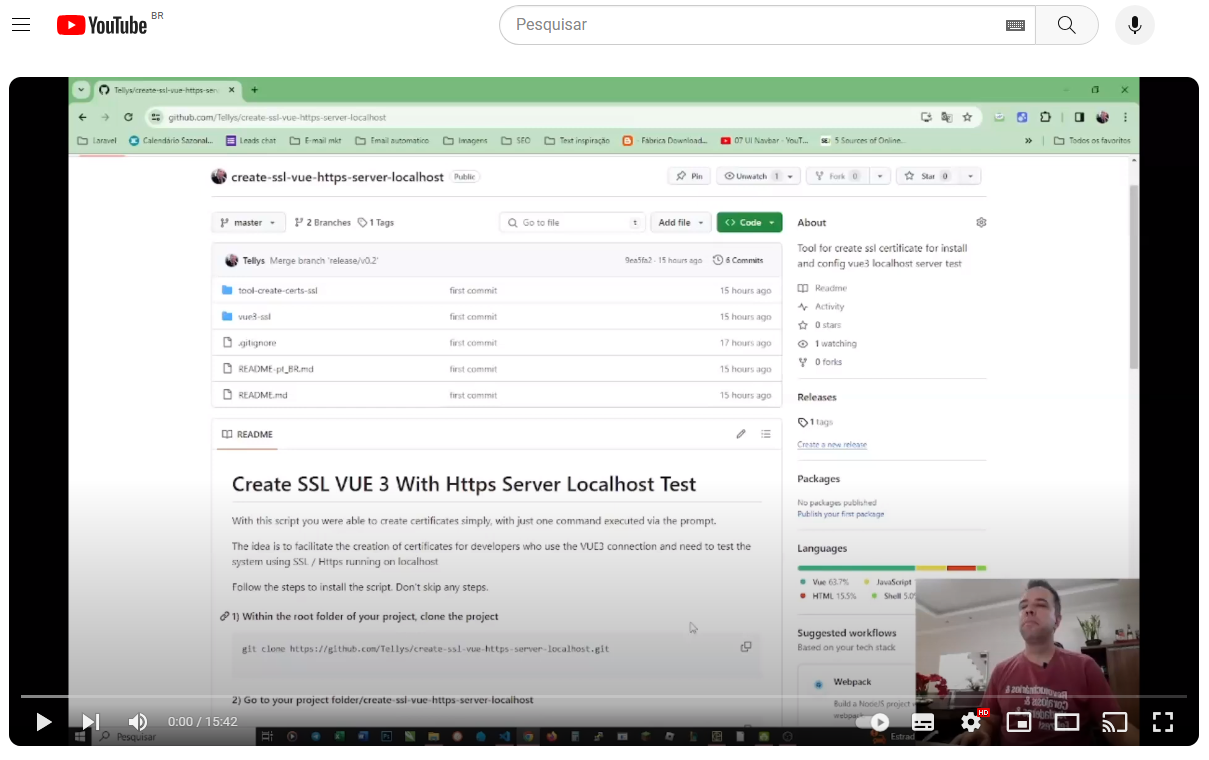The width and height of the screenshot is (1209, 760).
Task: Go to the YouTube home logo
Action: coord(102,25)
